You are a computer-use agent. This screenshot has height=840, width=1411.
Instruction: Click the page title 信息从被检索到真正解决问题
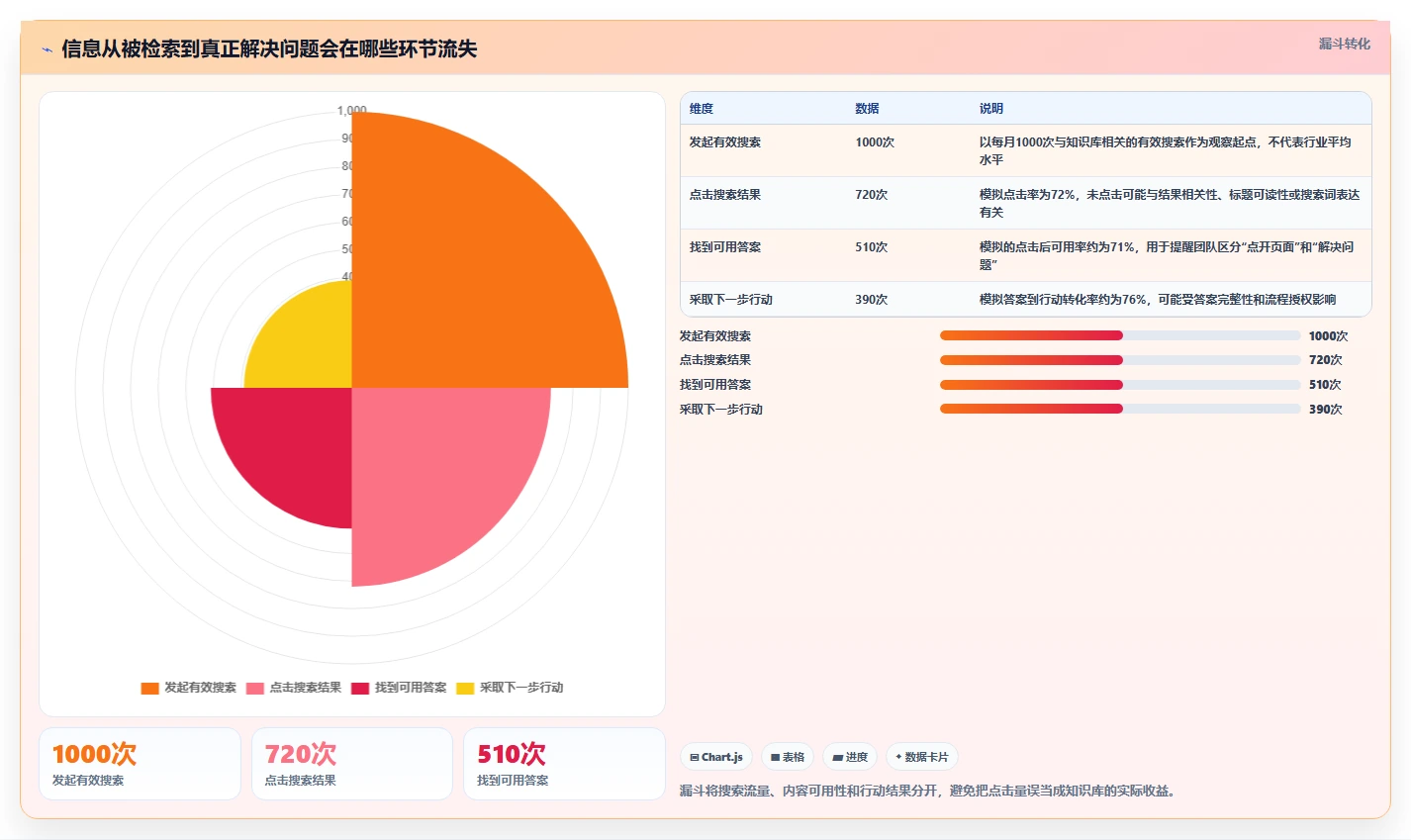pyautogui.click(x=269, y=49)
